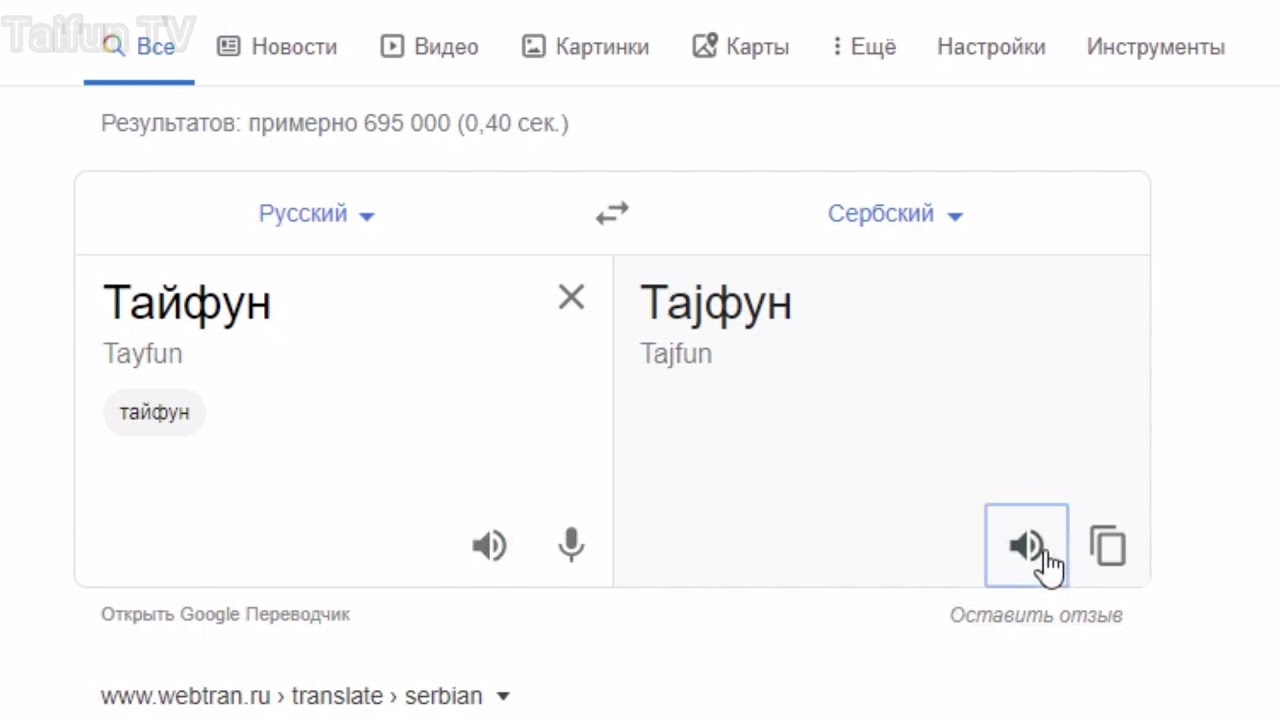
Task: Open the Сербский target language dropdown
Action: [894, 214]
